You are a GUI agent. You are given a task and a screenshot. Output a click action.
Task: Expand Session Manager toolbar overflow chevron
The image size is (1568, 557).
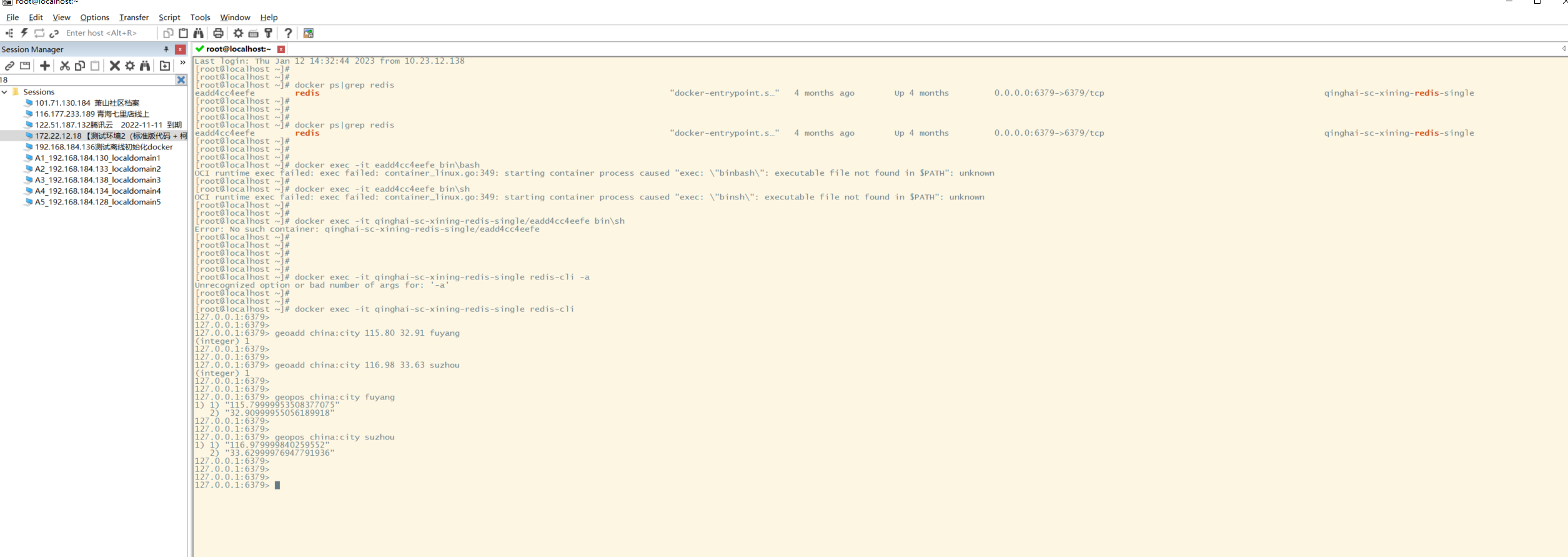click(182, 63)
